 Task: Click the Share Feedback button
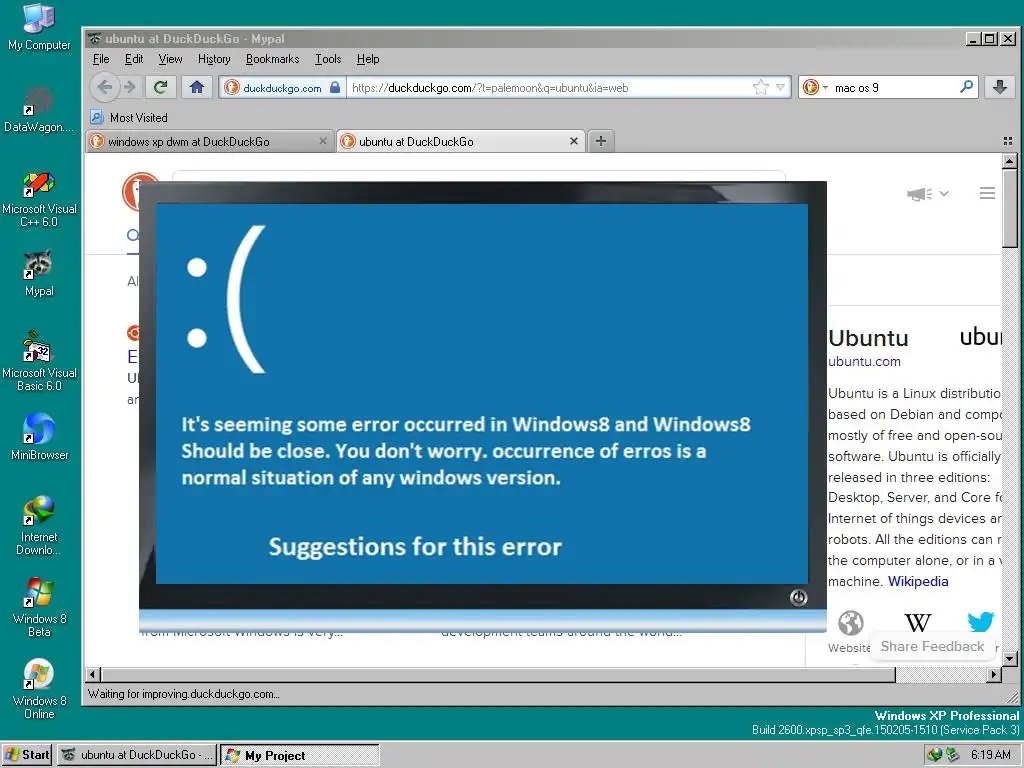(932, 646)
